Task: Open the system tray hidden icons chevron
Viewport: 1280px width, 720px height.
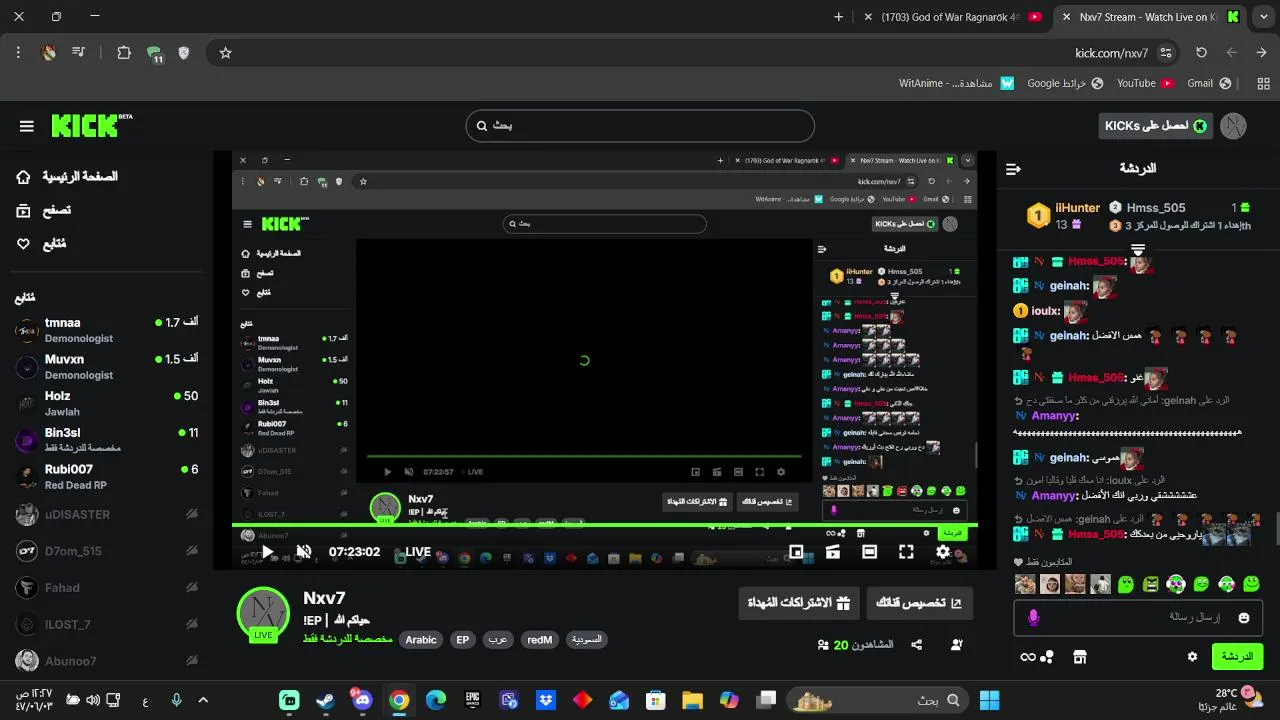Action: coord(204,700)
